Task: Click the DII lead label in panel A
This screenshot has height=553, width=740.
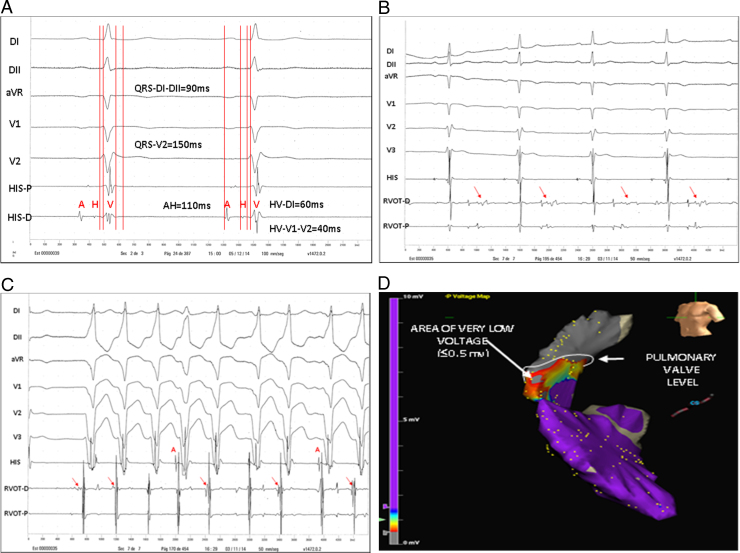Action: (x=15, y=70)
